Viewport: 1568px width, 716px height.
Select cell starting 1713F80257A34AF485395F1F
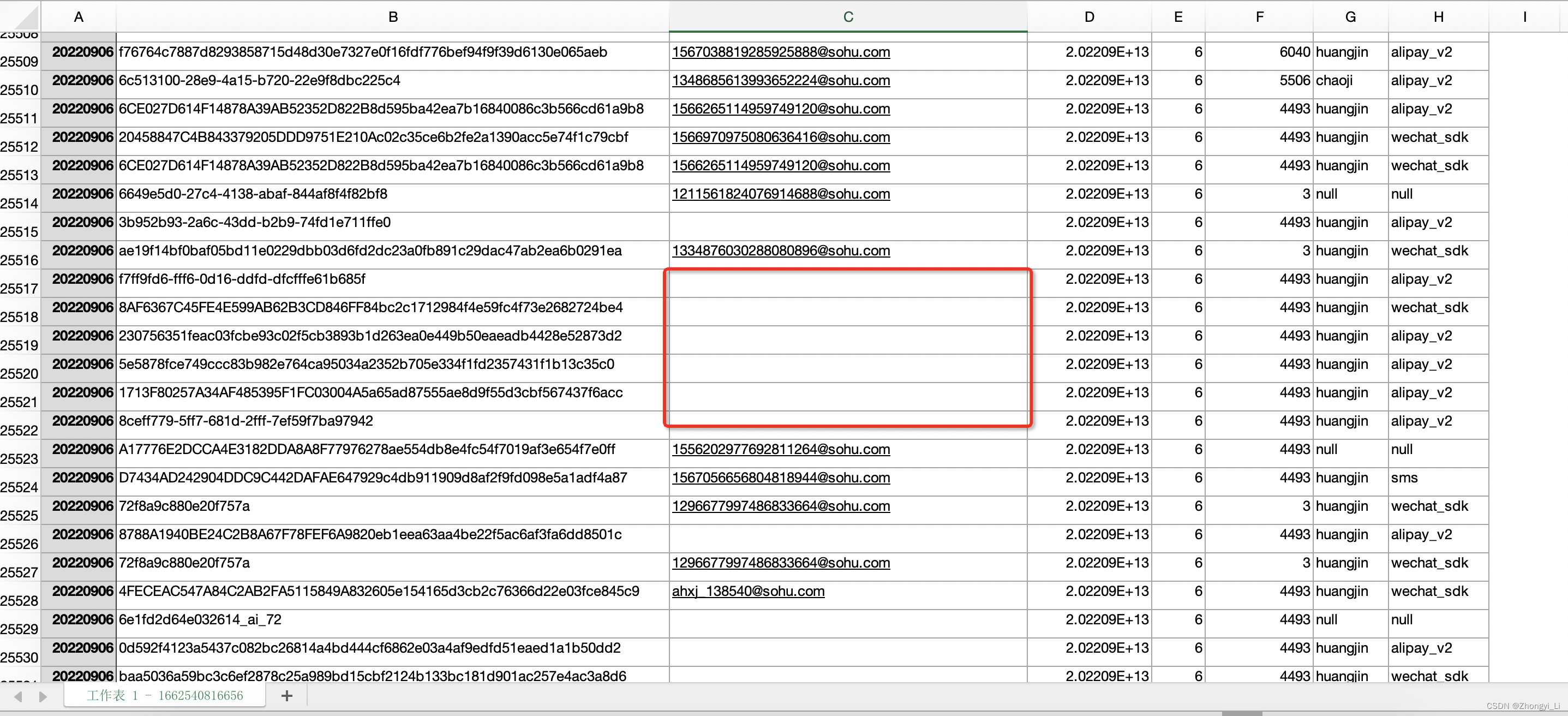coord(393,396)
